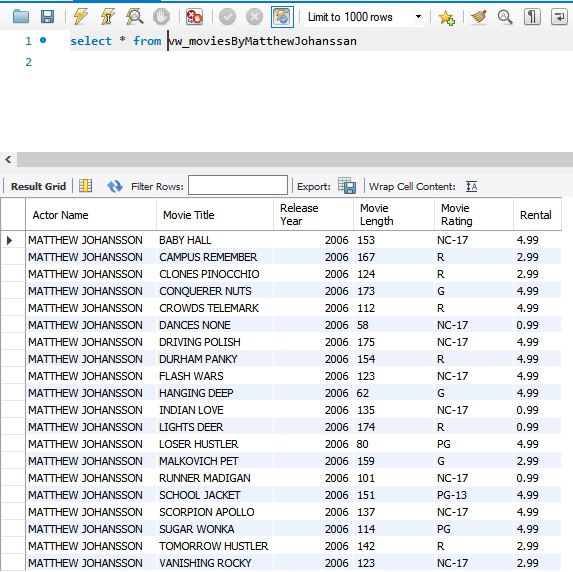This screenshot has height=572, width=573.
Task: Select the HANGING DEEP cell
Action: coord(215,393)
